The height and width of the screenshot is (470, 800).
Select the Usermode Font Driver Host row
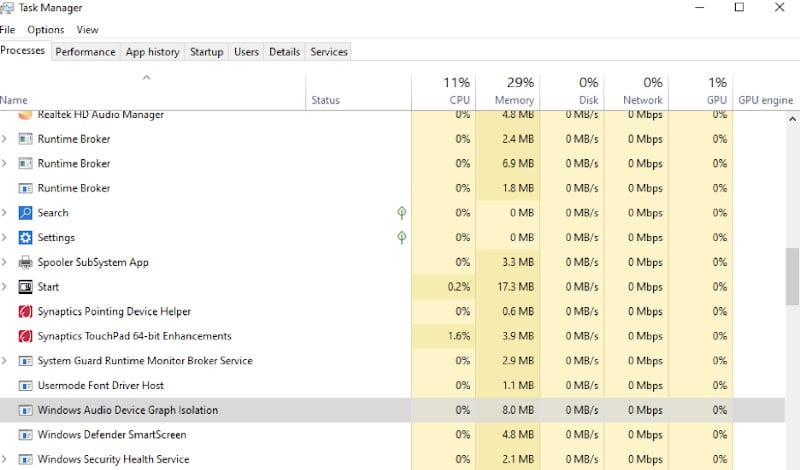392,385
